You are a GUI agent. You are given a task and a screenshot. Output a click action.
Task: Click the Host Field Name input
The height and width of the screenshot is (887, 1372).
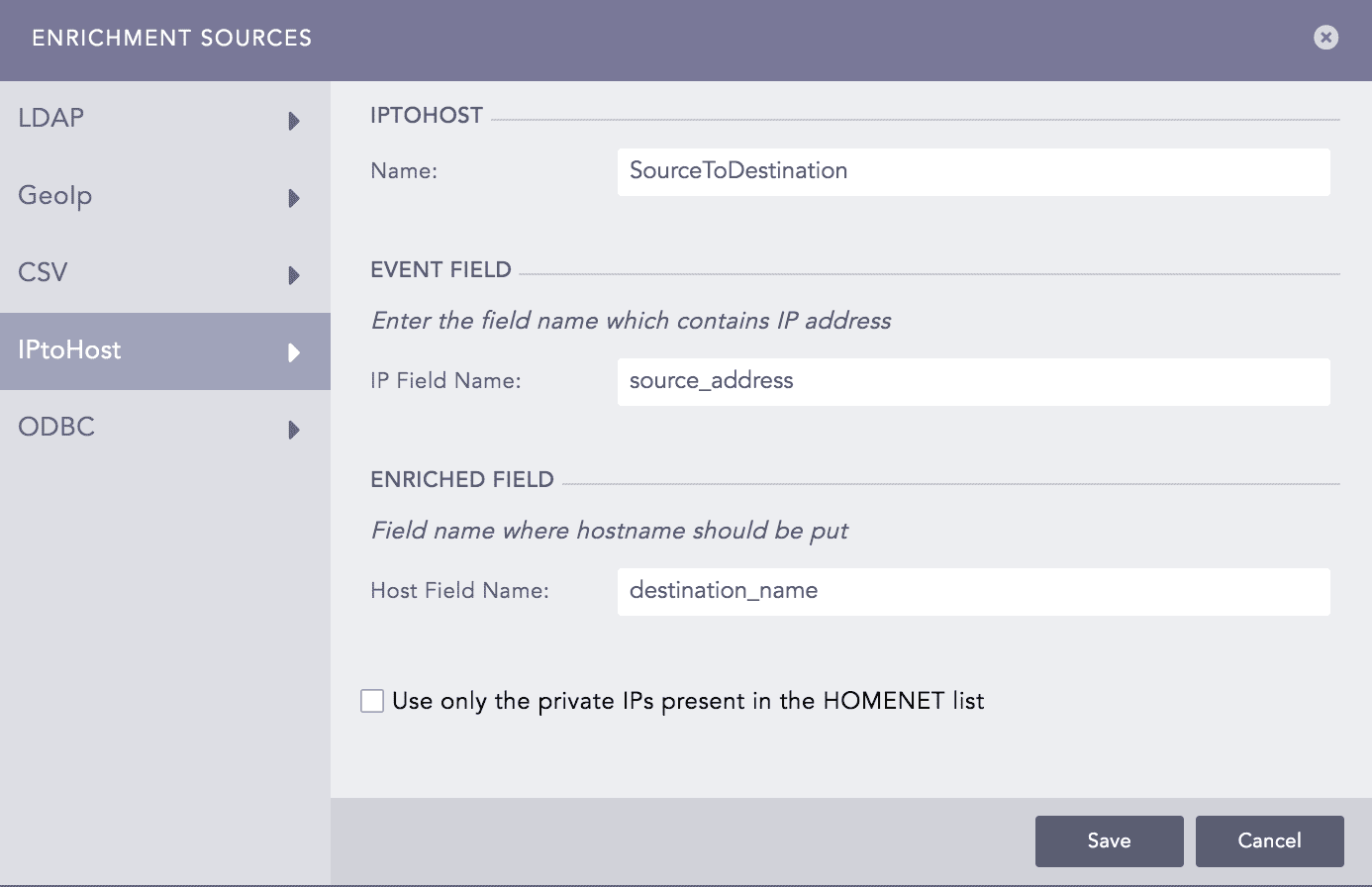pos(973,591)
